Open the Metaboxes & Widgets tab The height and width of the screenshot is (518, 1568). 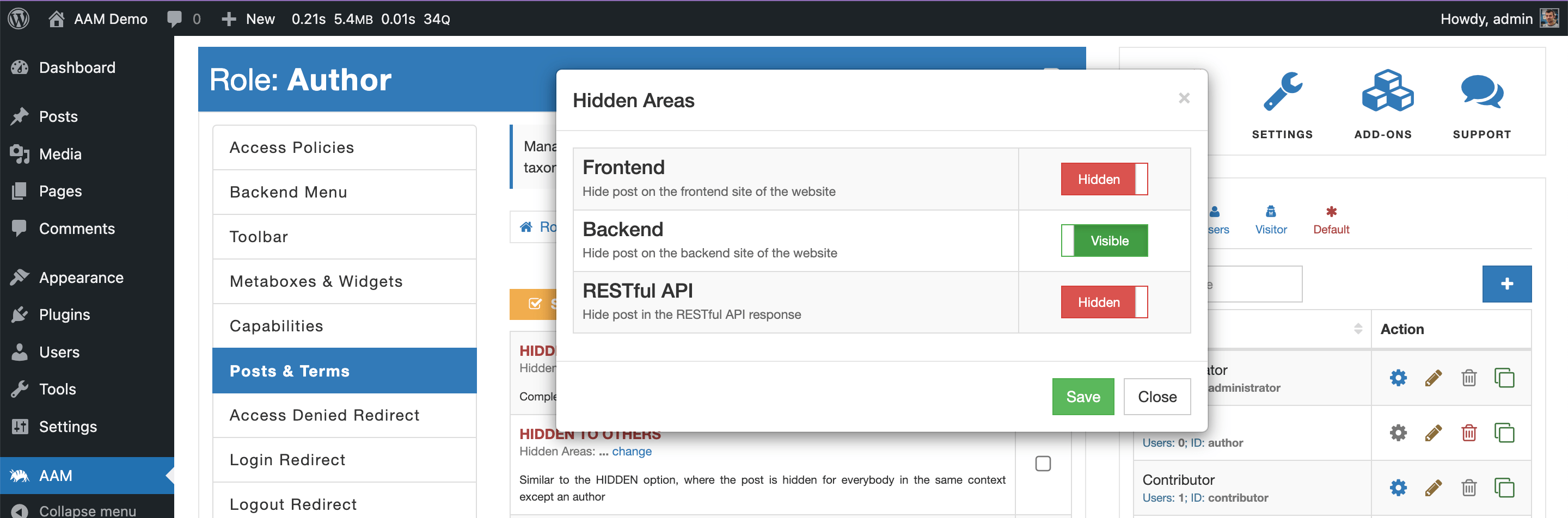[345, 281]
